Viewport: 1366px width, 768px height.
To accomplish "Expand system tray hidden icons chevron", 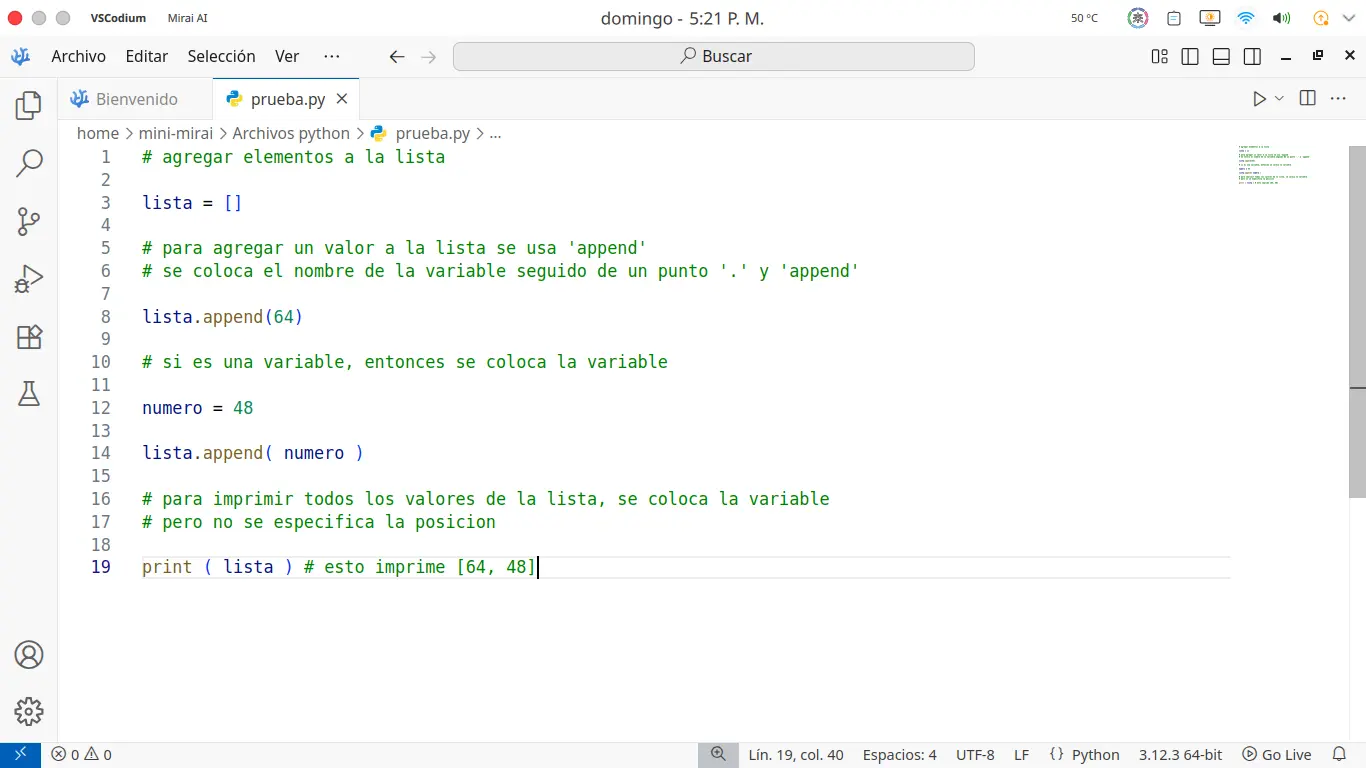I will [x=1347, y=18].
